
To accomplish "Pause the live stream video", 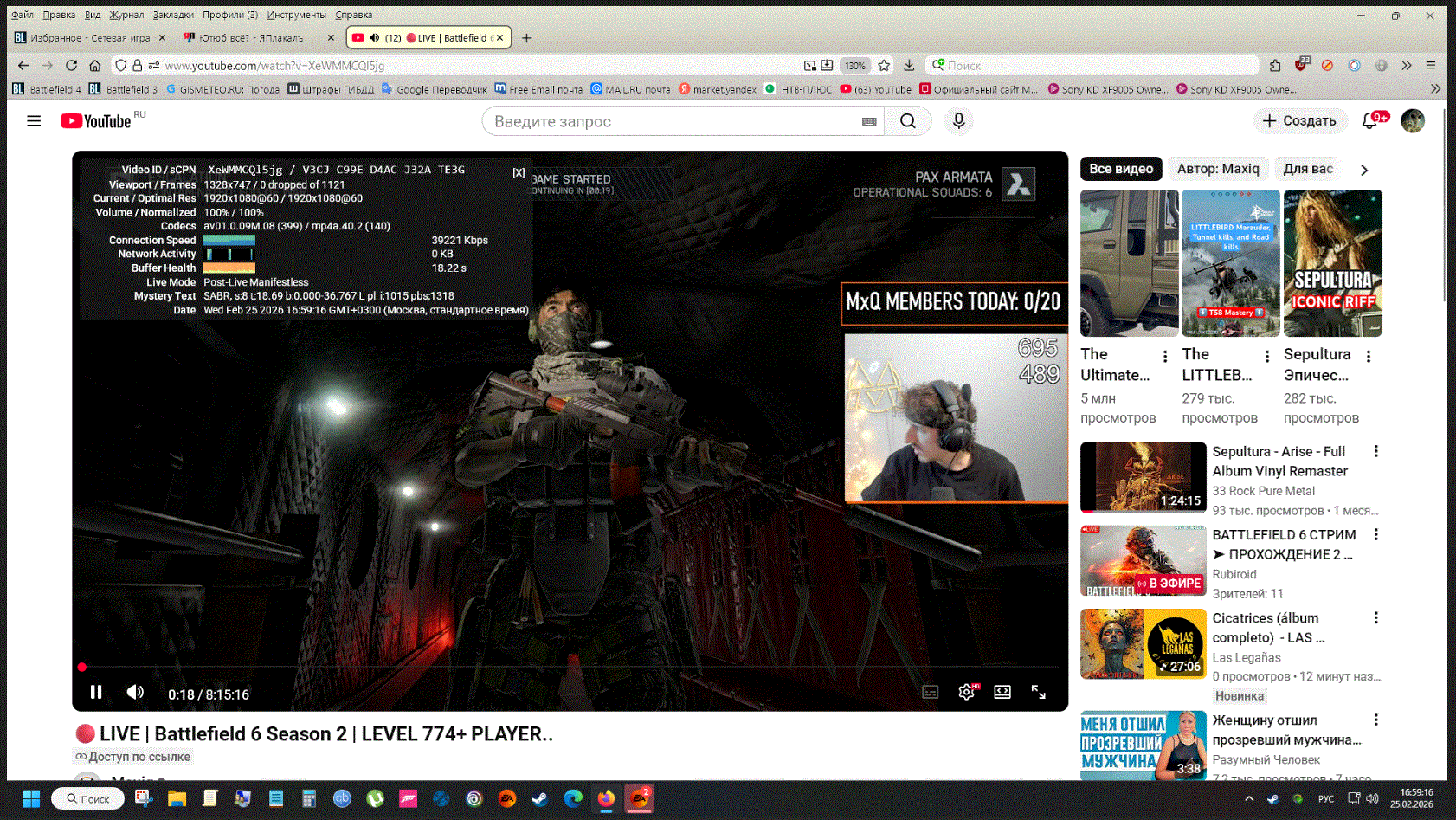I will tap(96, 692).
